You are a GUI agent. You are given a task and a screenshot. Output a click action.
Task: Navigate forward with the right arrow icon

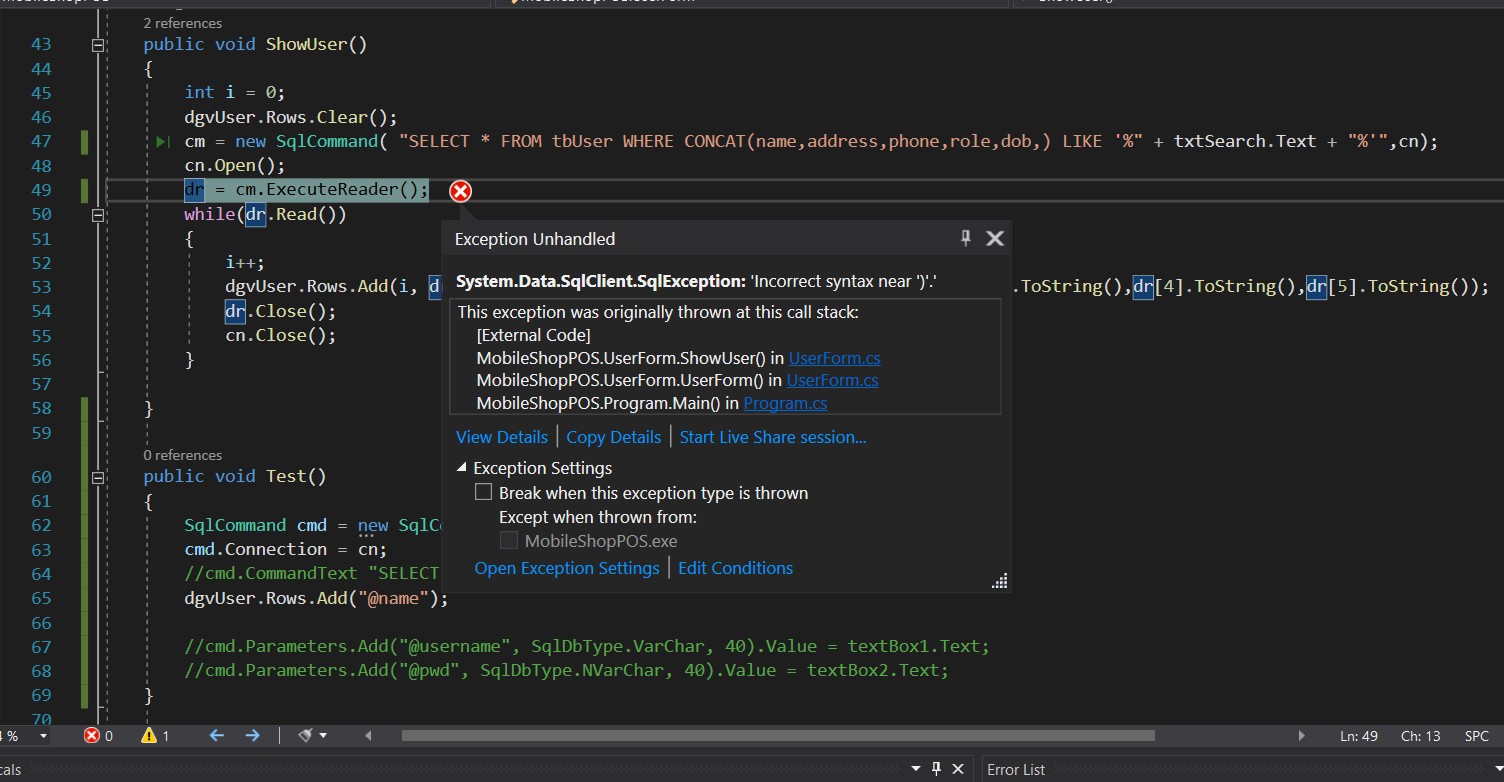pos(252,736)
